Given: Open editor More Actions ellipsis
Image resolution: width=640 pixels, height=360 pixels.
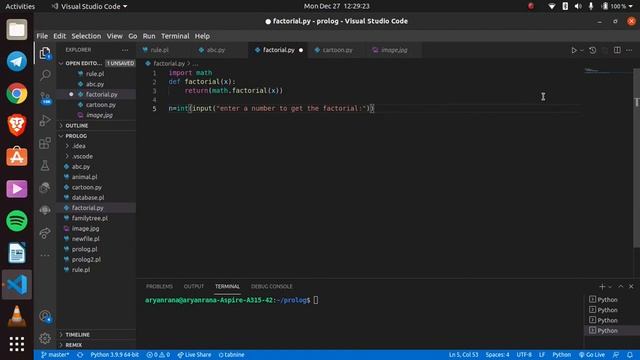Looking at the screenshot, I should (629, 50).
